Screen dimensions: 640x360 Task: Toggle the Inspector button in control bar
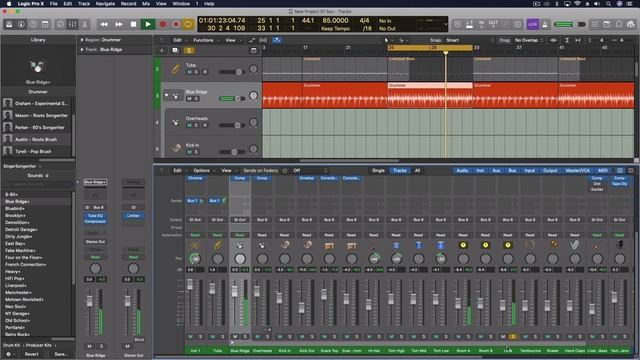[21, 24]
